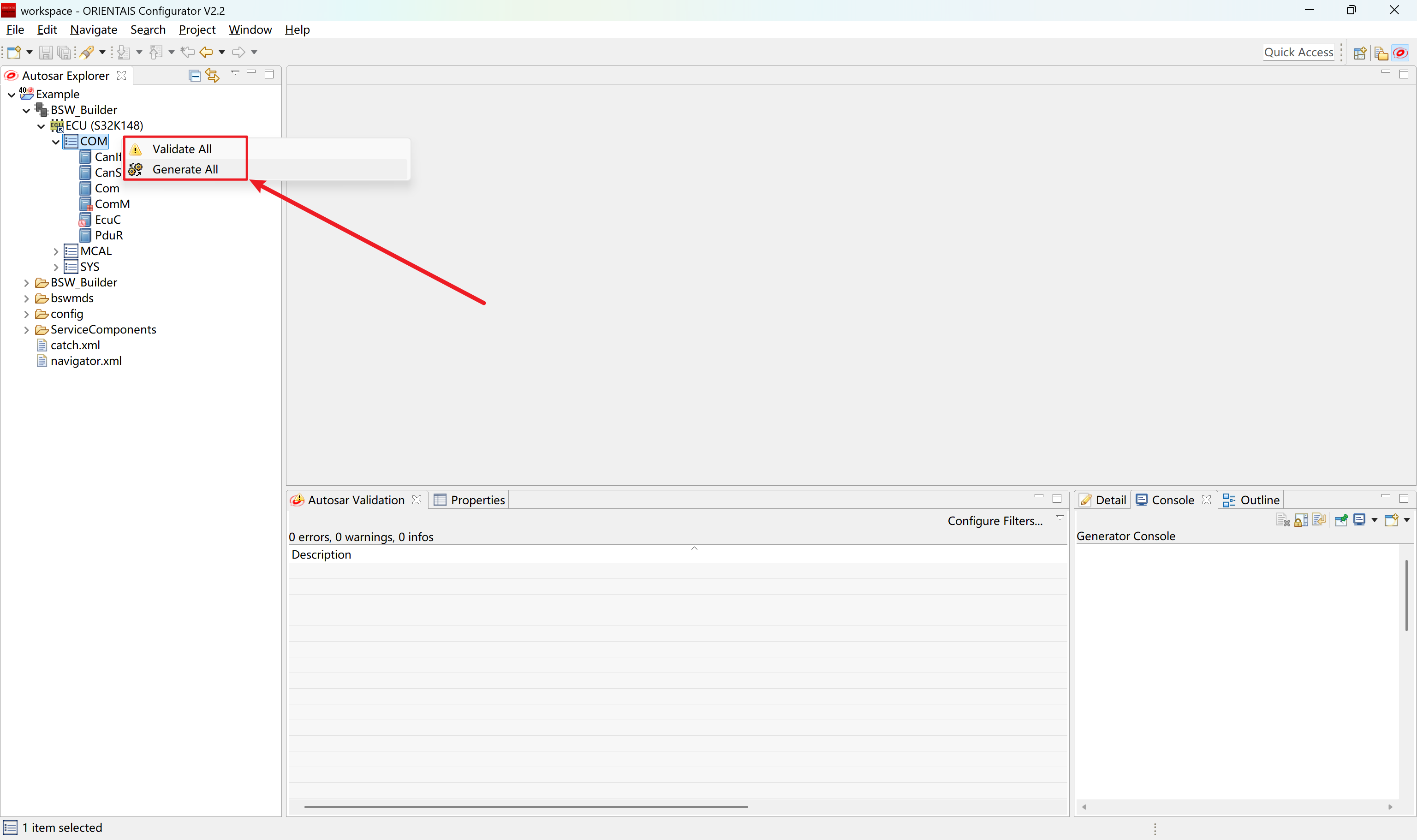Click the Open Perspective icon
The height and width of the screenshot is (840, 1417).
[1359, 53]
